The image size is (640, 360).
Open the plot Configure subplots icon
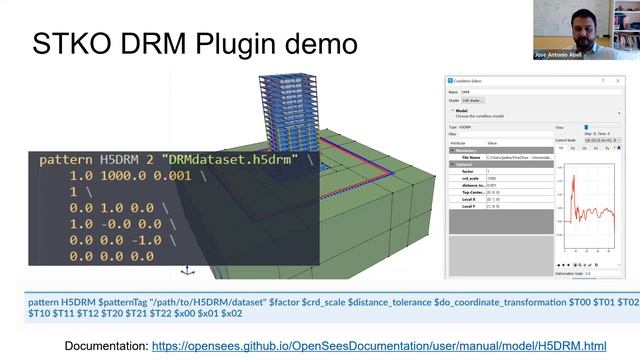pyautogui.click(x=585, y=265)
